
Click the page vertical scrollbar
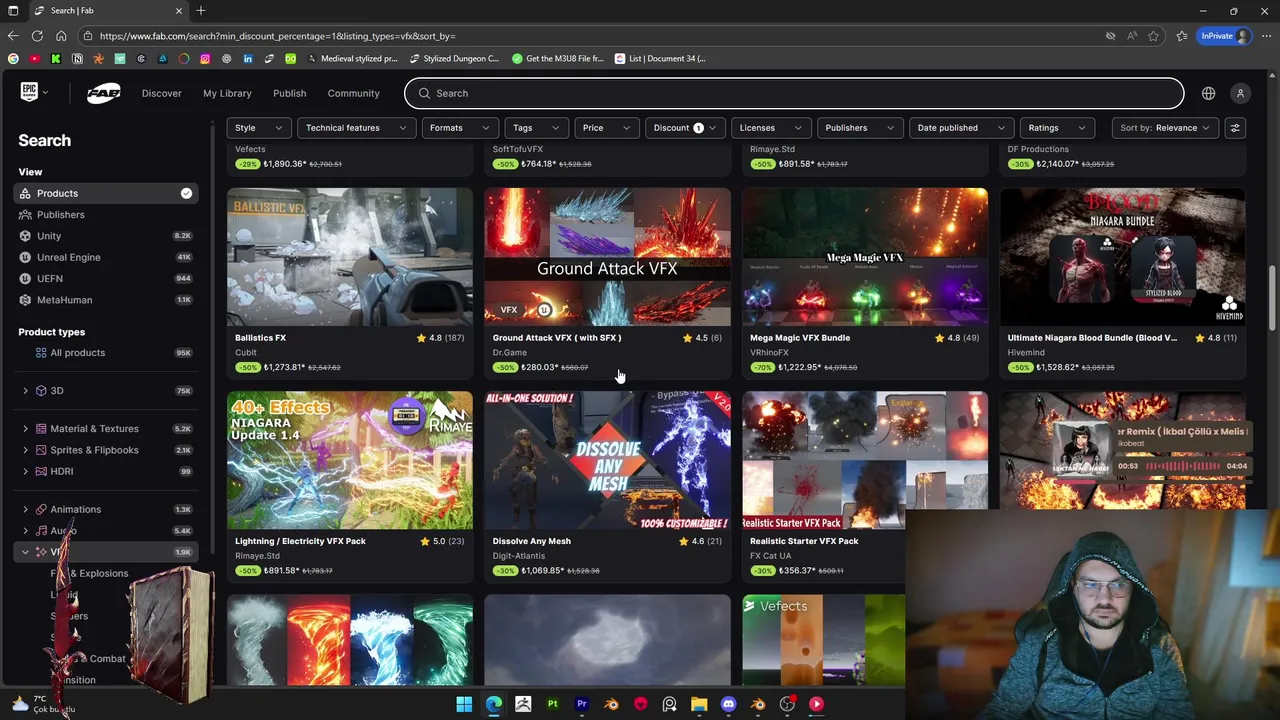1272,297
